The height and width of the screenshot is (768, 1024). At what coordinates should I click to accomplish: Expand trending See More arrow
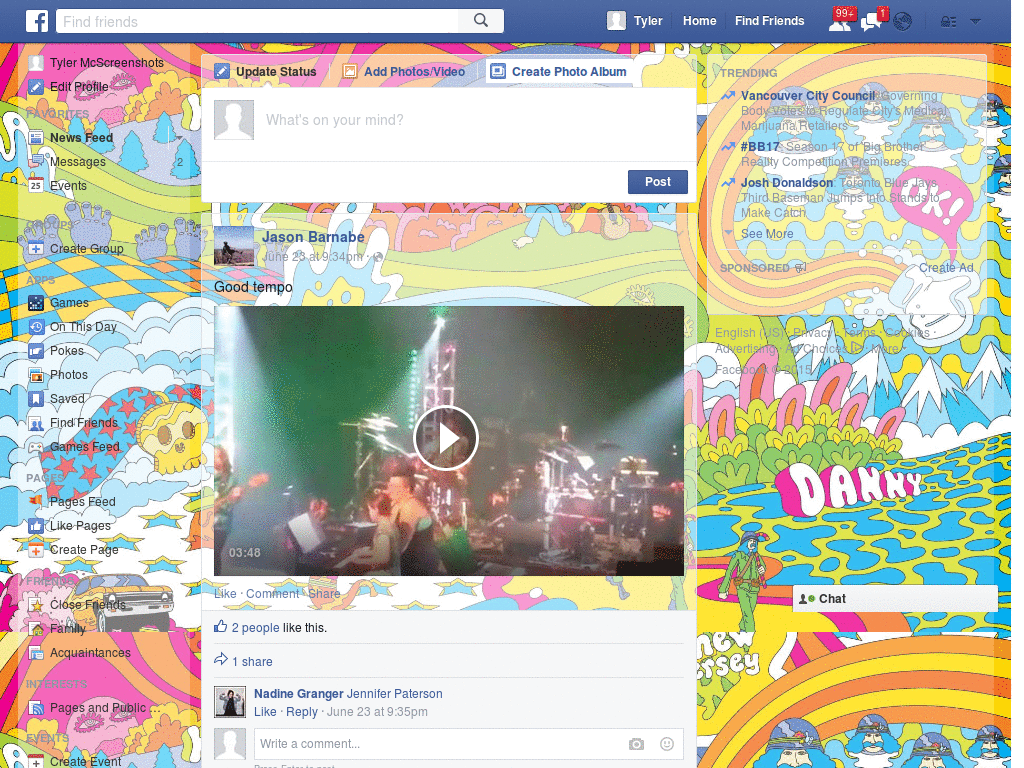(729, 232)
